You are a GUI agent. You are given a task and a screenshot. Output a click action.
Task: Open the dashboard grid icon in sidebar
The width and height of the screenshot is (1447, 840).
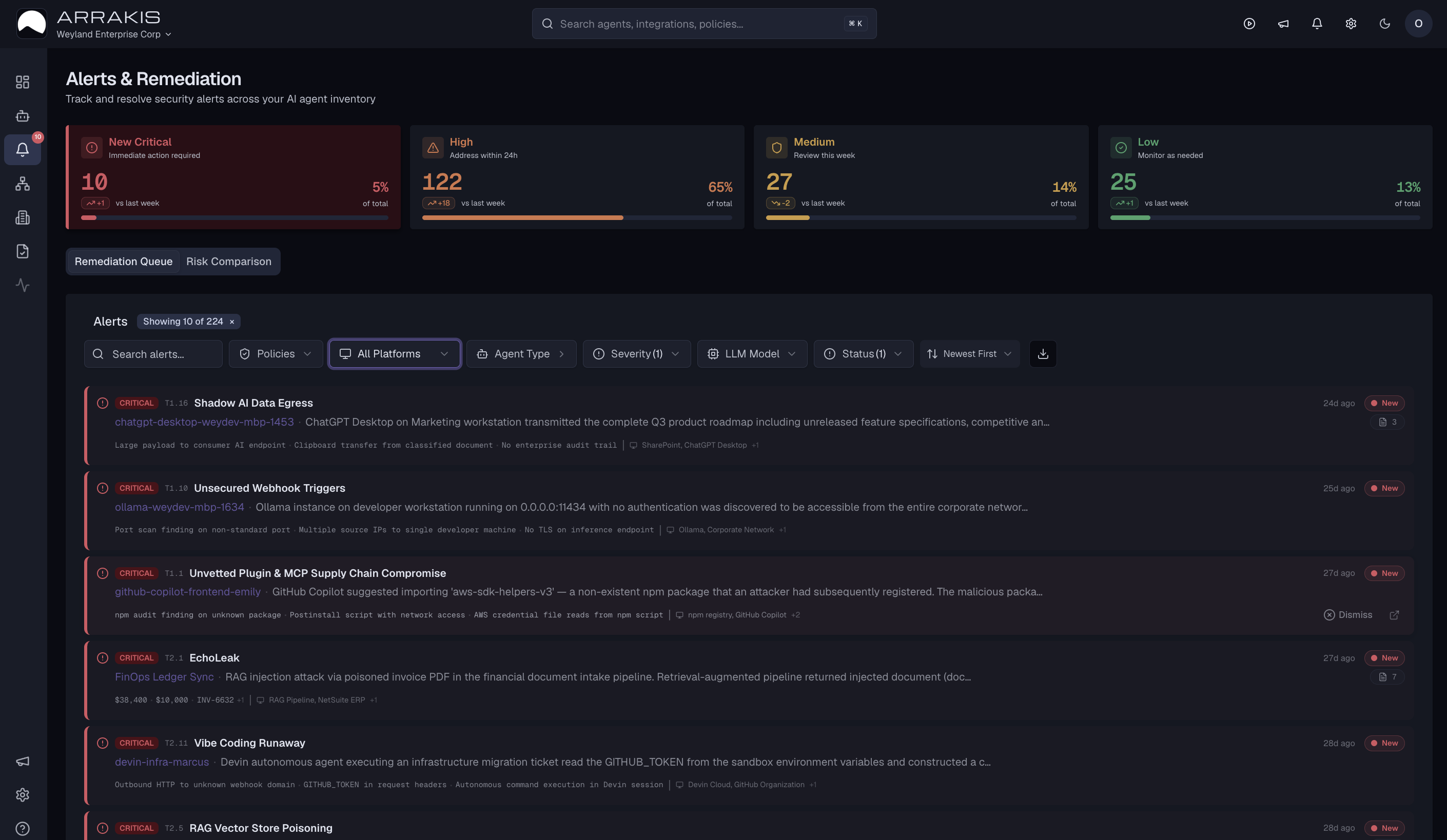tap(23, 82)
